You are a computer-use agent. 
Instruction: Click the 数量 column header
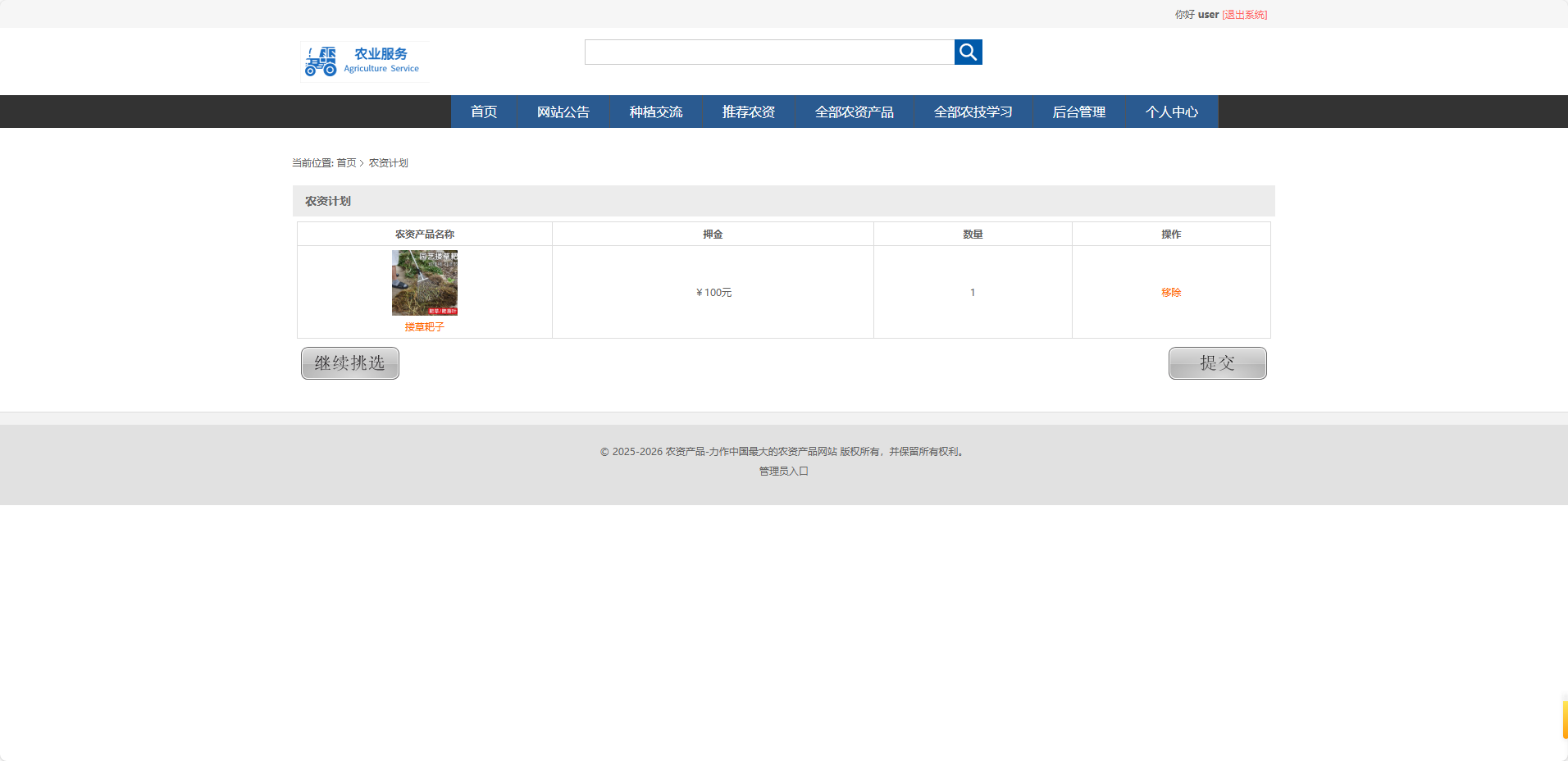[973, 235]
